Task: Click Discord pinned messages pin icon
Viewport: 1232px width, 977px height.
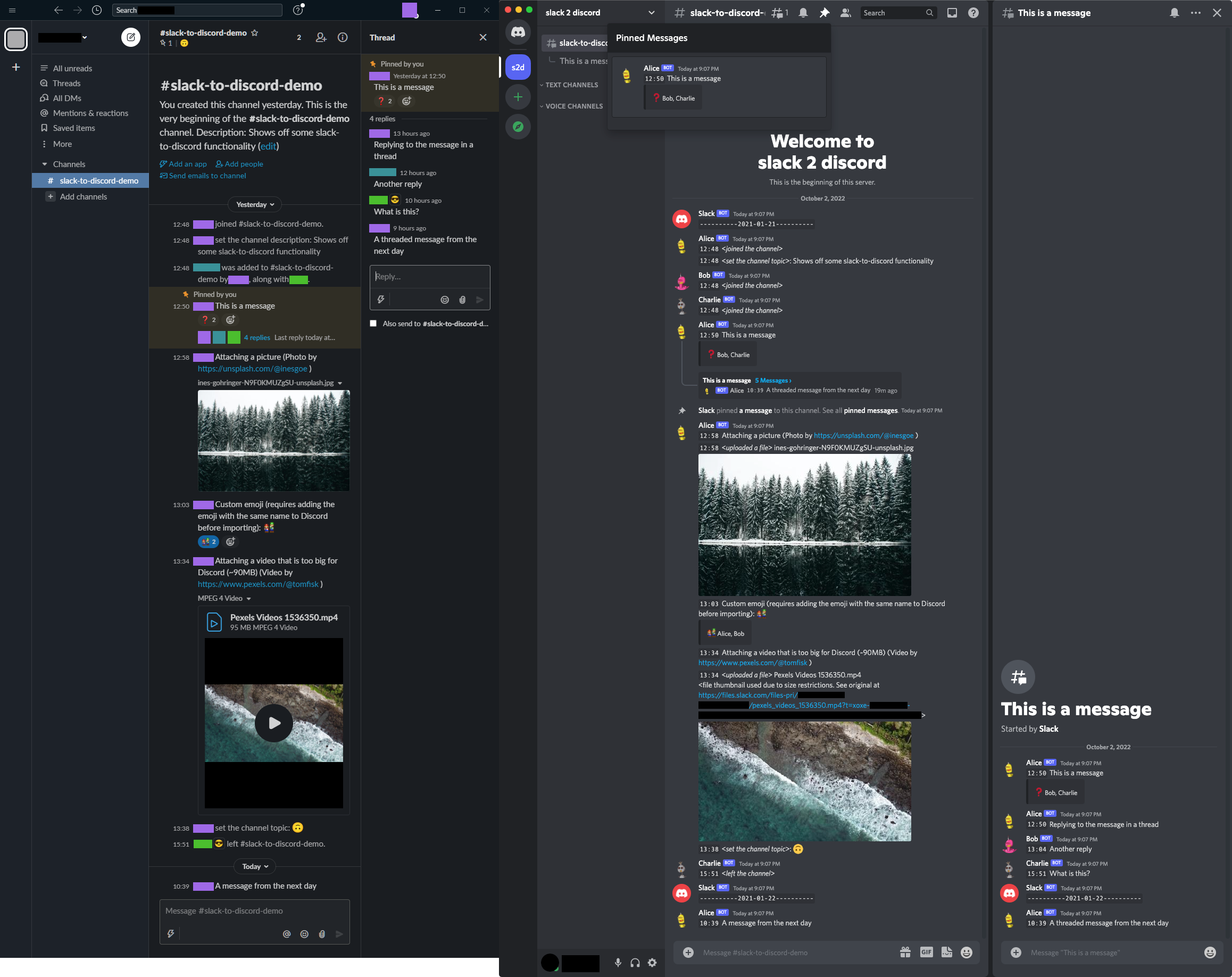Action: pyautogui.click(x=824, y=13)
